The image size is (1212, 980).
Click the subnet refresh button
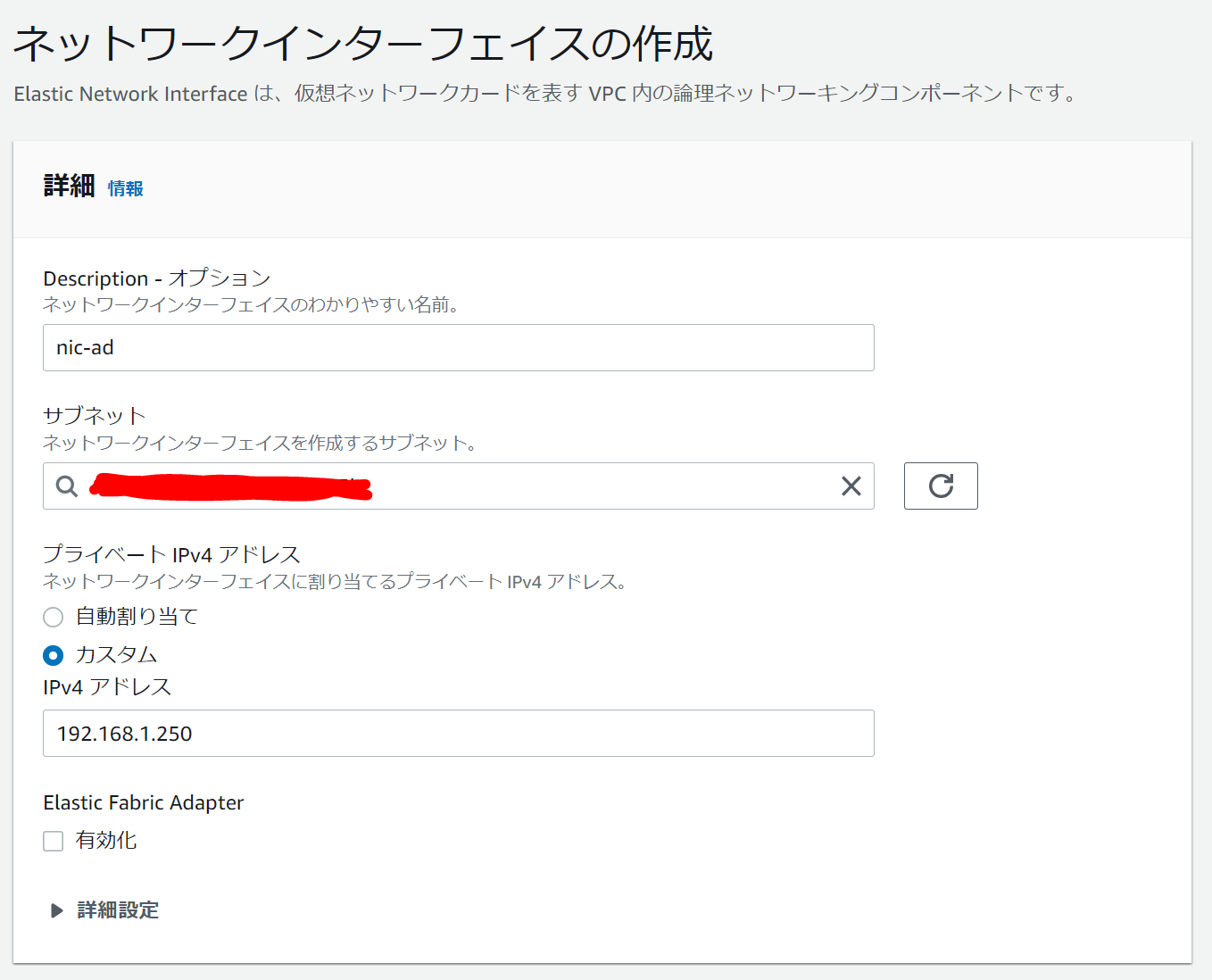941,486
